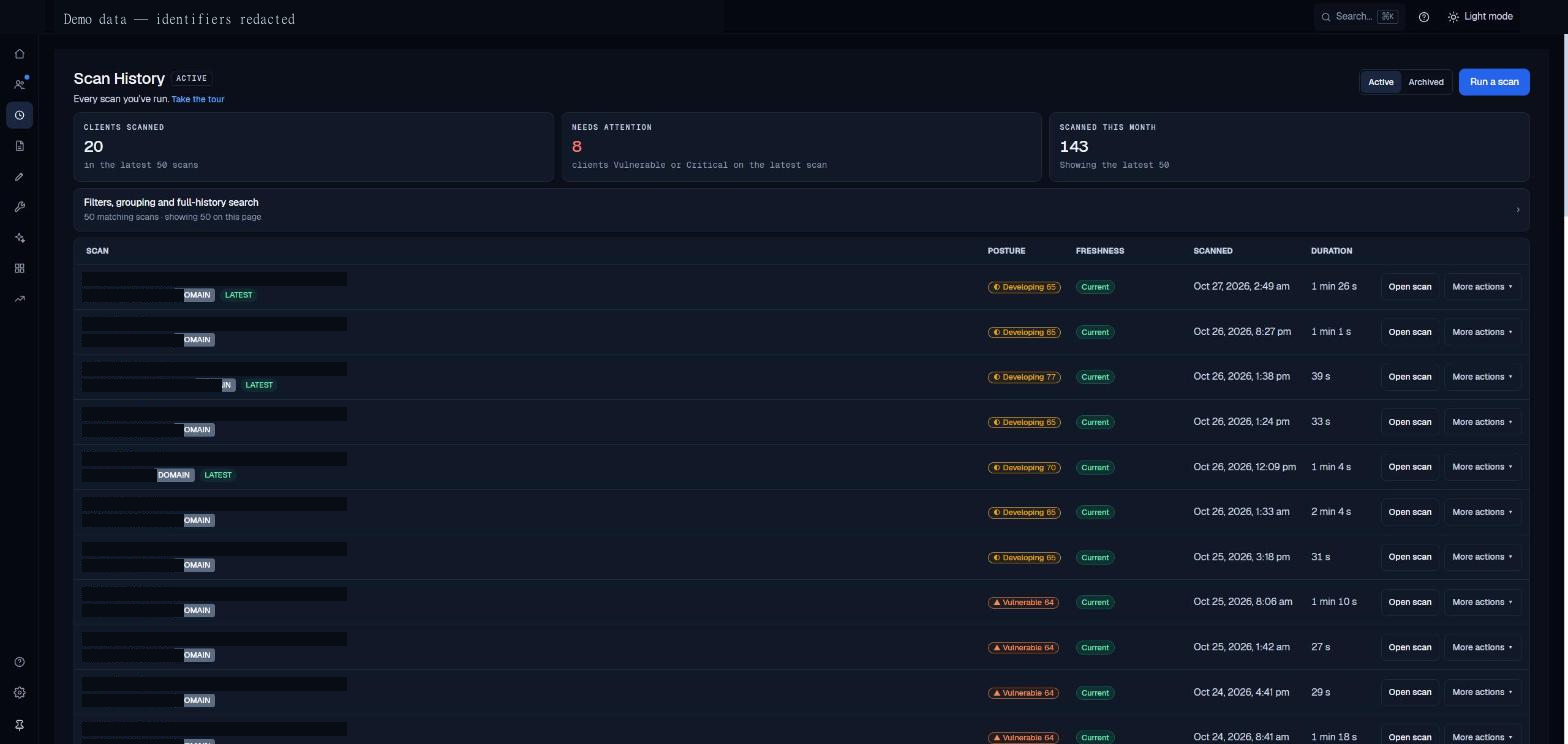Open the wrench tools sidebar icon
Screen dimensions: 1568x744
pos(19,207)
